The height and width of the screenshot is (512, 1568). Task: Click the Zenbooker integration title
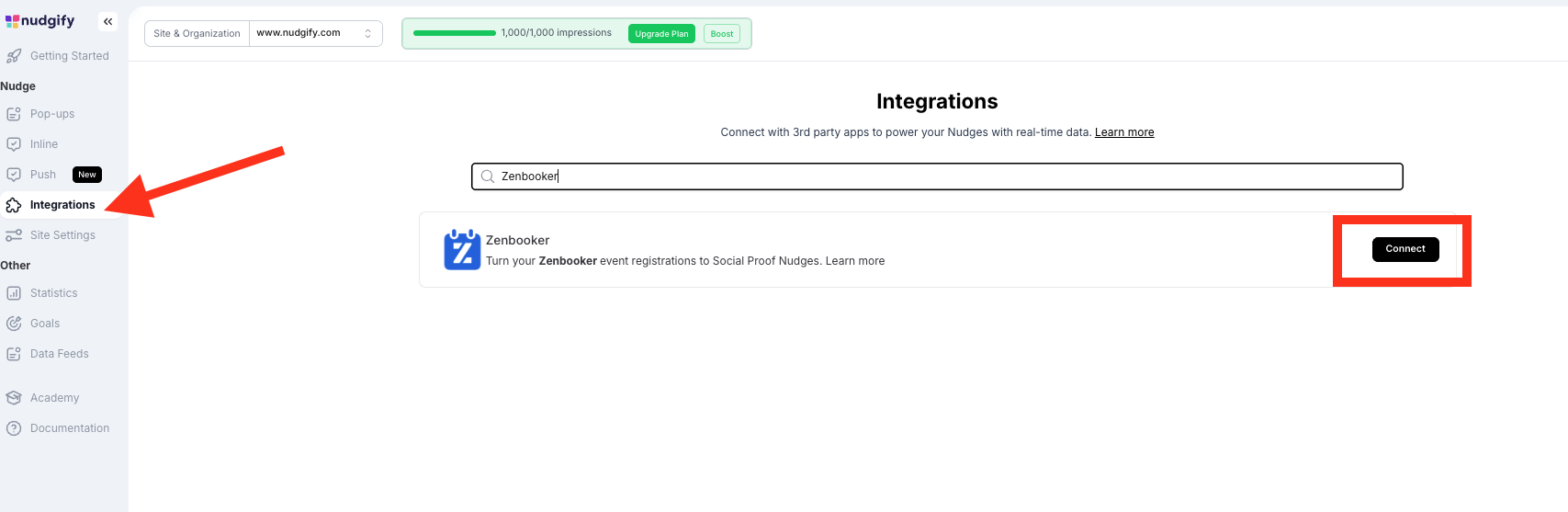[x=518, y=241]
